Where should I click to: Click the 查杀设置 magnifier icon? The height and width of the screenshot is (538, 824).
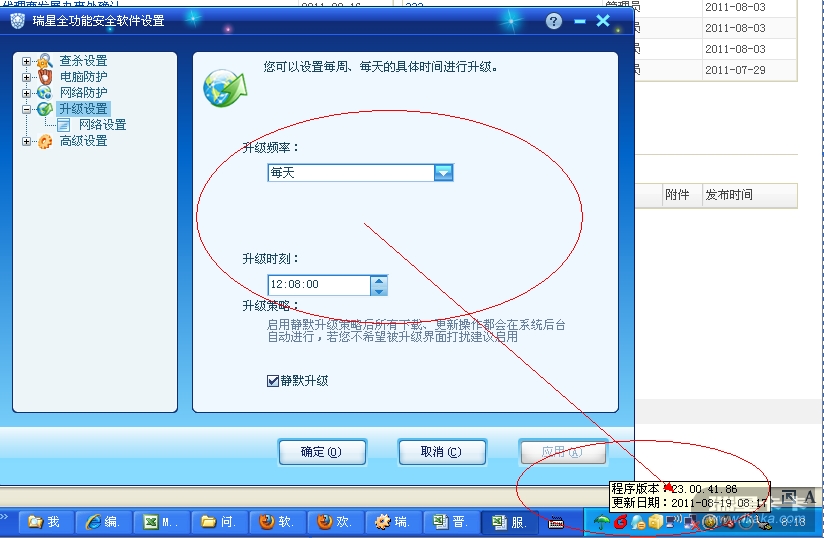pyautogui.click(x=45, y=61)
